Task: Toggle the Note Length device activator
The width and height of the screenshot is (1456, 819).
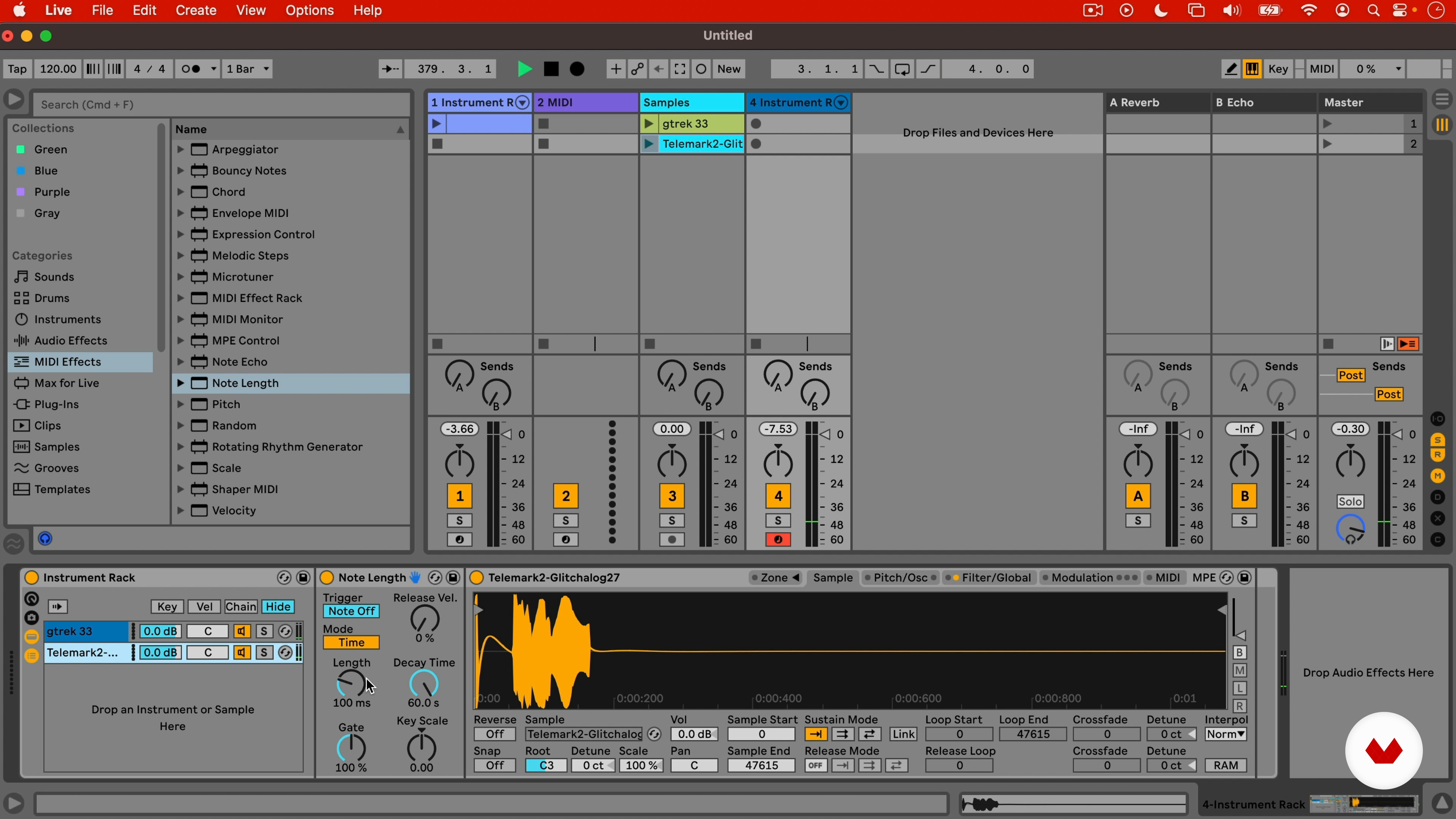Action: [327, 577]
